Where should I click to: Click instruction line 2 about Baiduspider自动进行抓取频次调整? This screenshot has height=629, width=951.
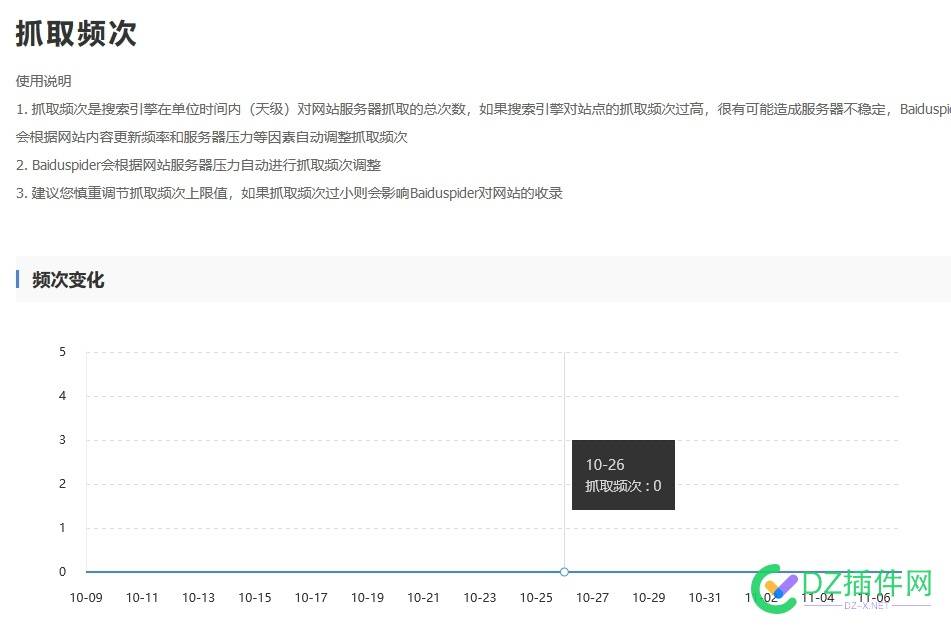click(x=198, y=165)
